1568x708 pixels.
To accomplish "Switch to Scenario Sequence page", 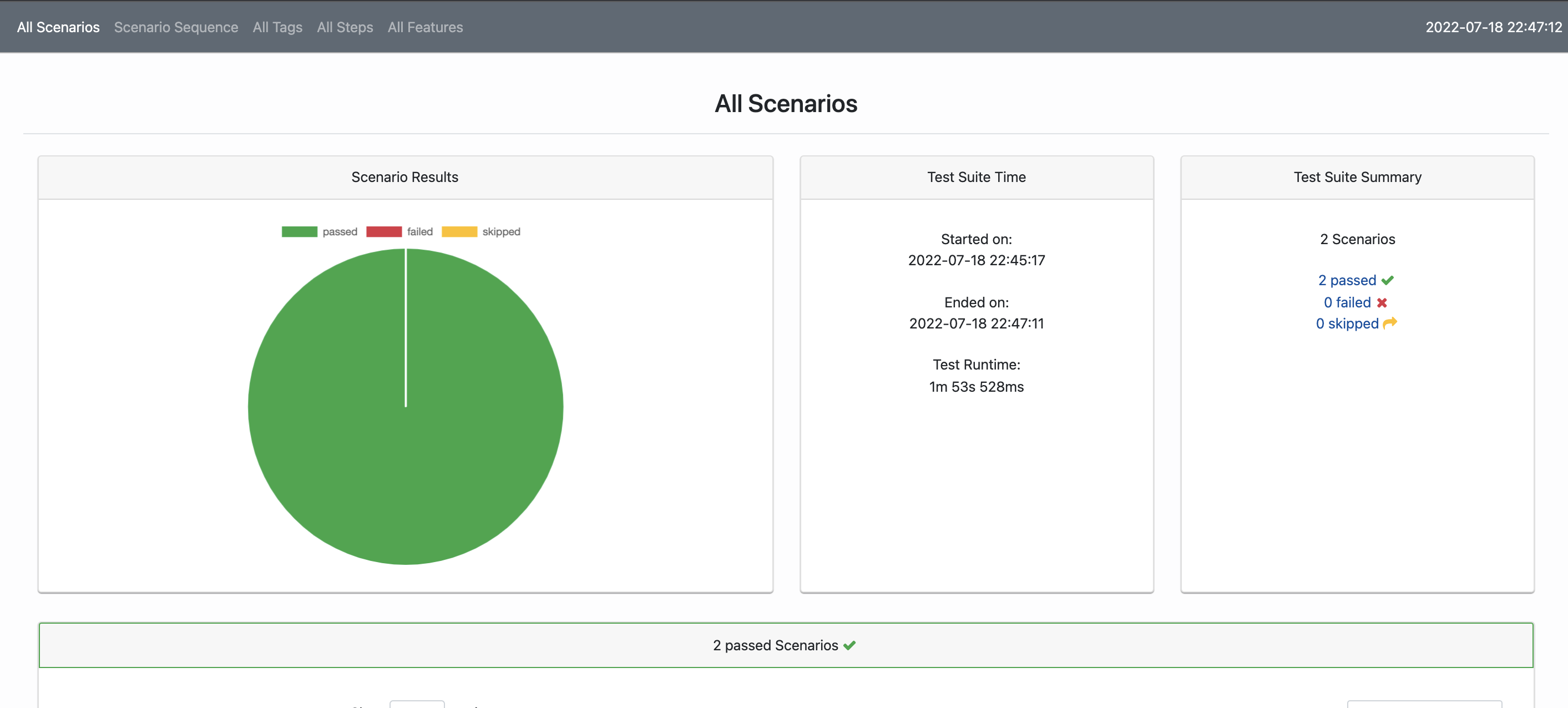I will pyautogui.click(x=176, y=27).
